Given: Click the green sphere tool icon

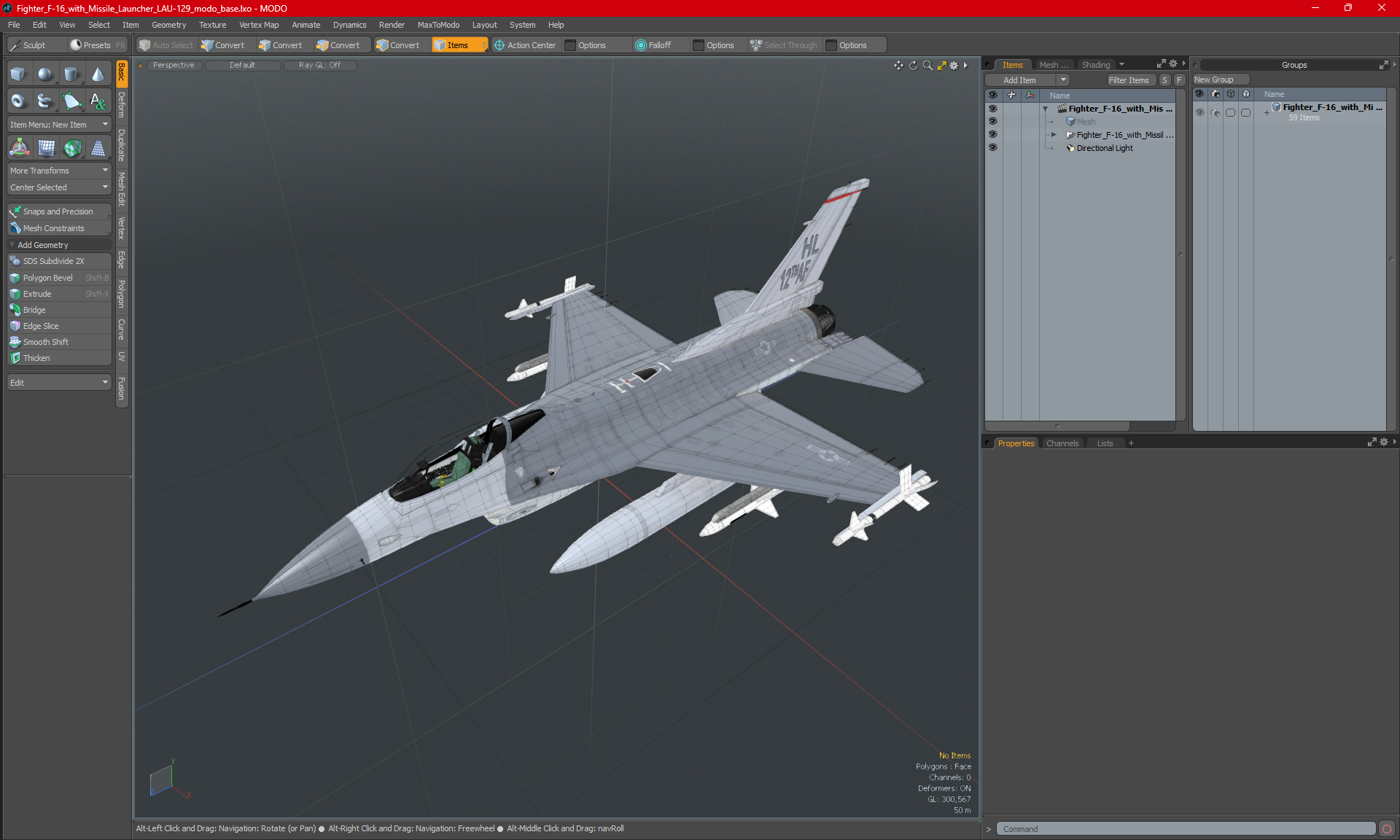Looking at the screenshot, I should tap(72, 148).
